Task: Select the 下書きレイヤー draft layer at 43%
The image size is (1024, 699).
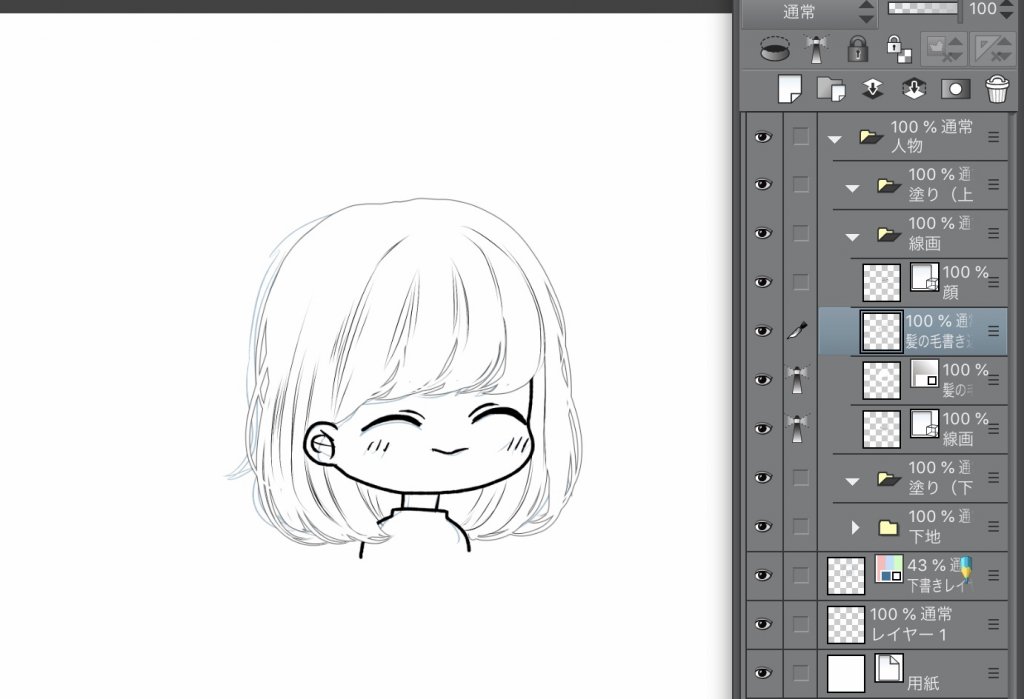Action: tap(930, 575)
